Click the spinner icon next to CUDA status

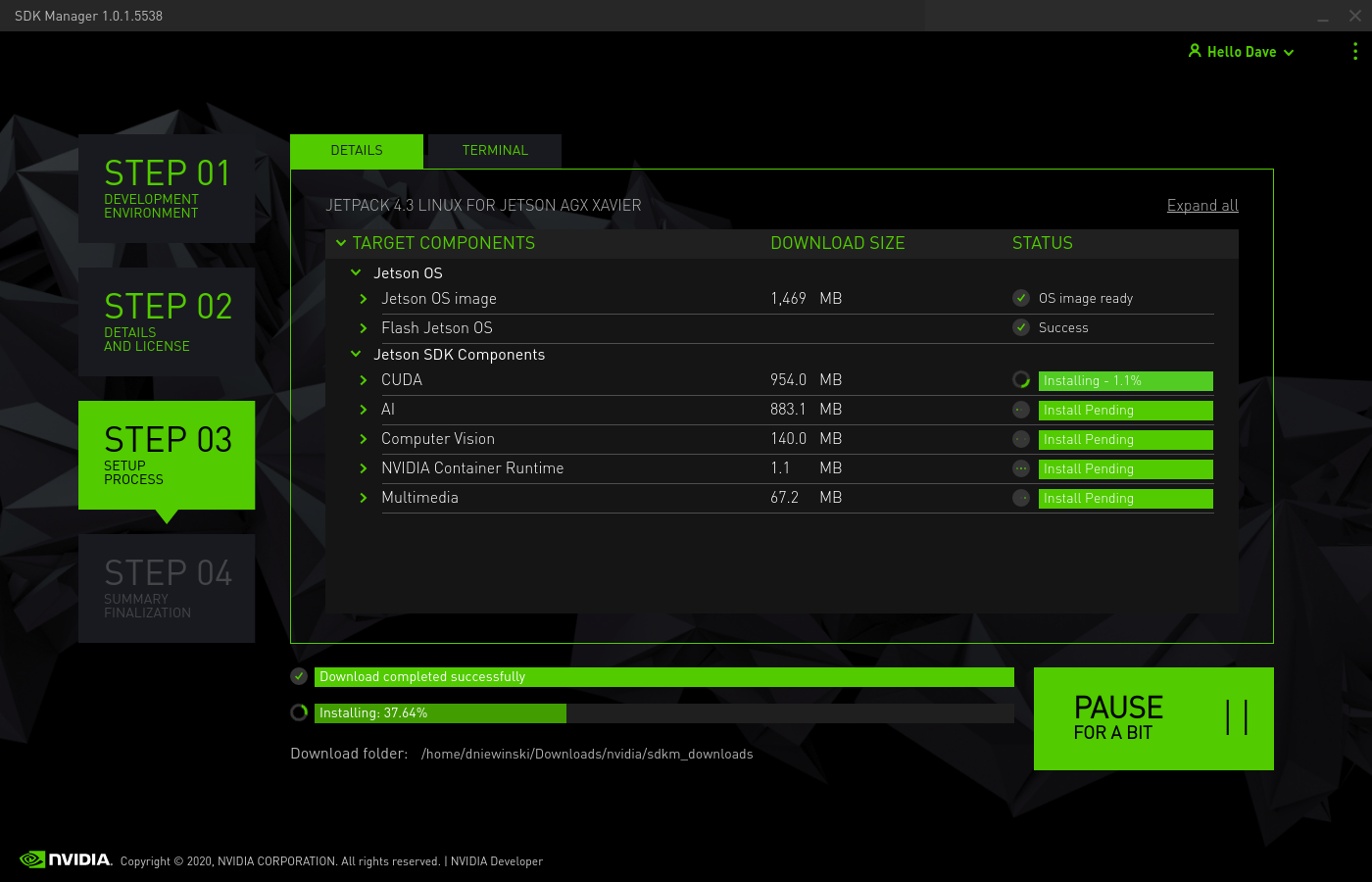tap(1021, 380)
